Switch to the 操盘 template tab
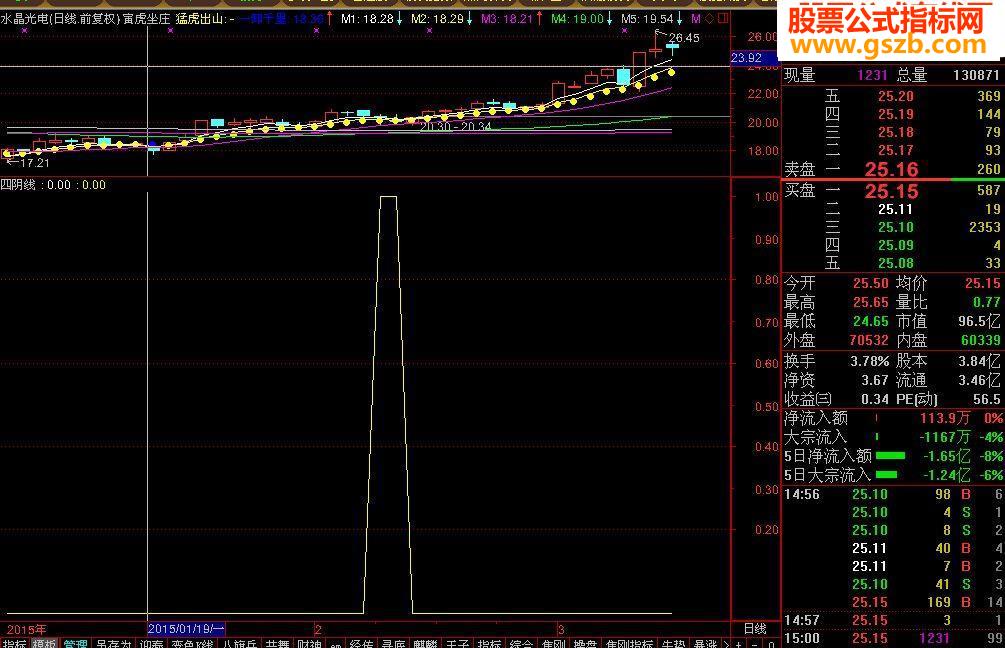The height and width of the screenshot is (648, 1005). pyautogui.click(x=585, y=643)
